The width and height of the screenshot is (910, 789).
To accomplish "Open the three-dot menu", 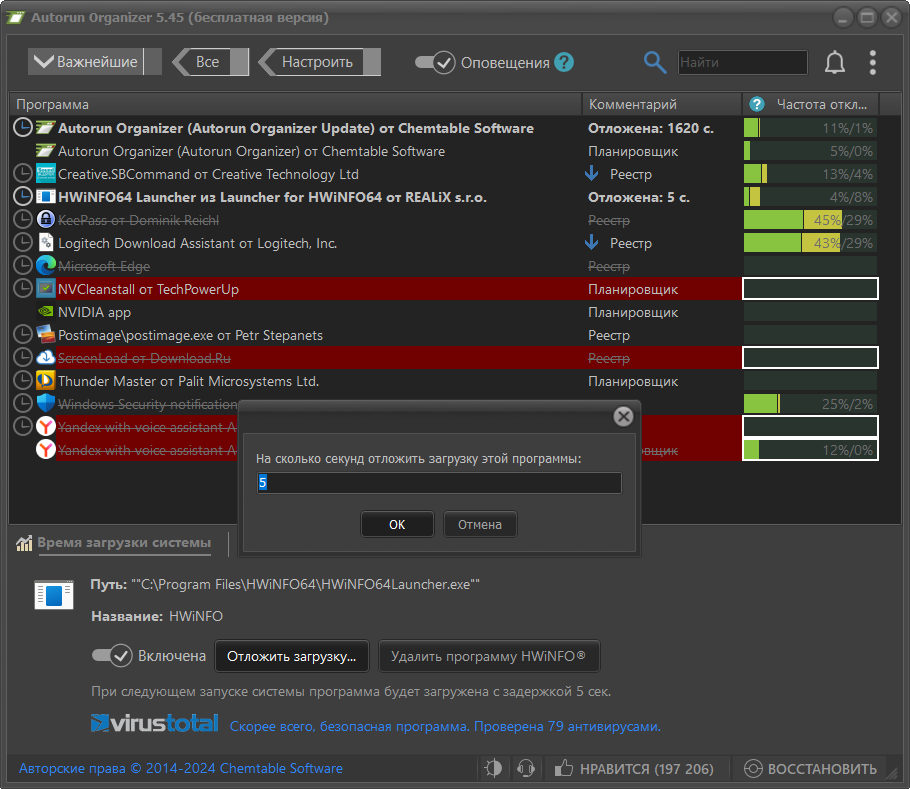I will (872, 62).
